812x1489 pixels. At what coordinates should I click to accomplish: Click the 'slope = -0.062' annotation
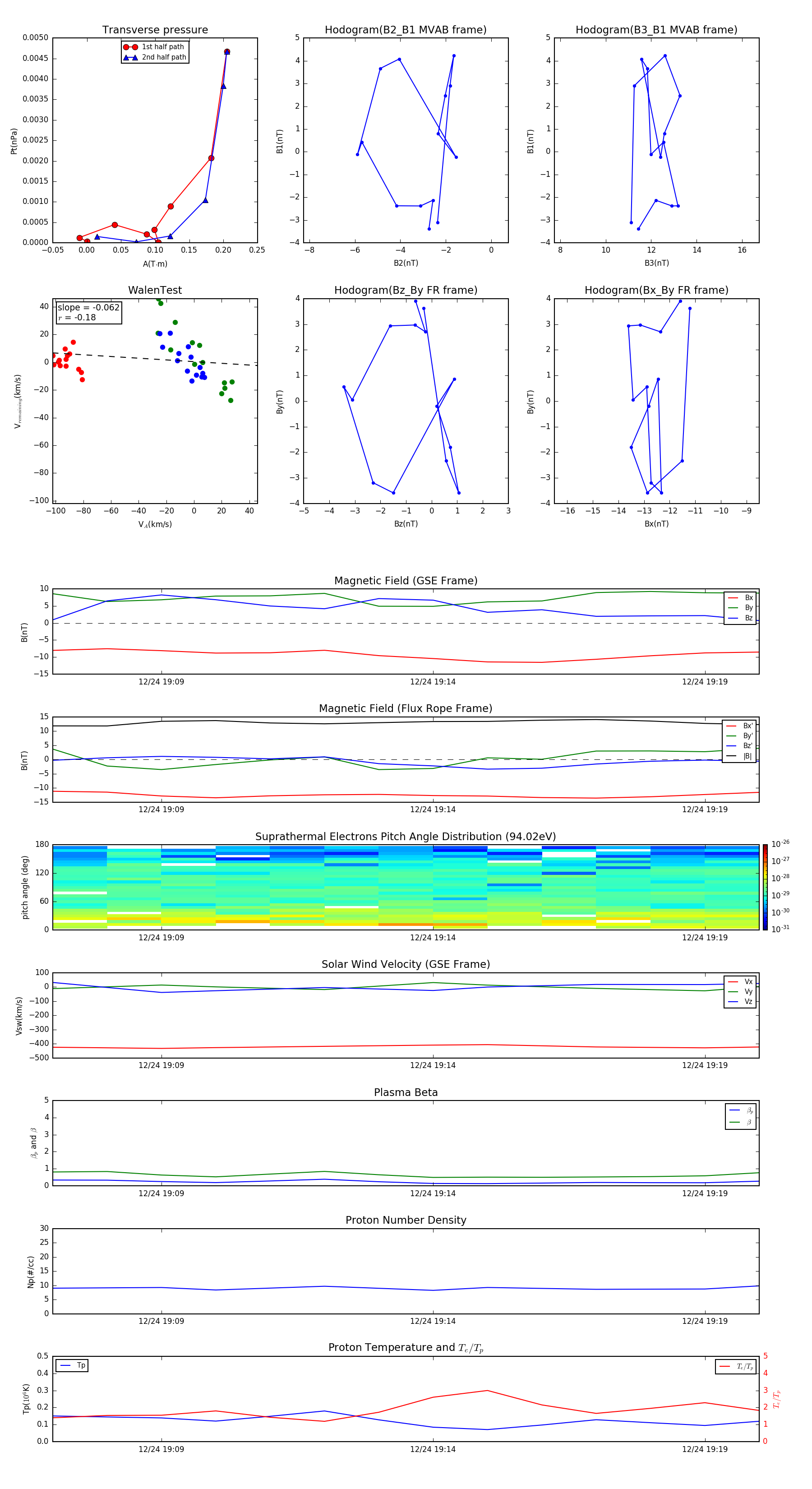click(x=88, y=308)
